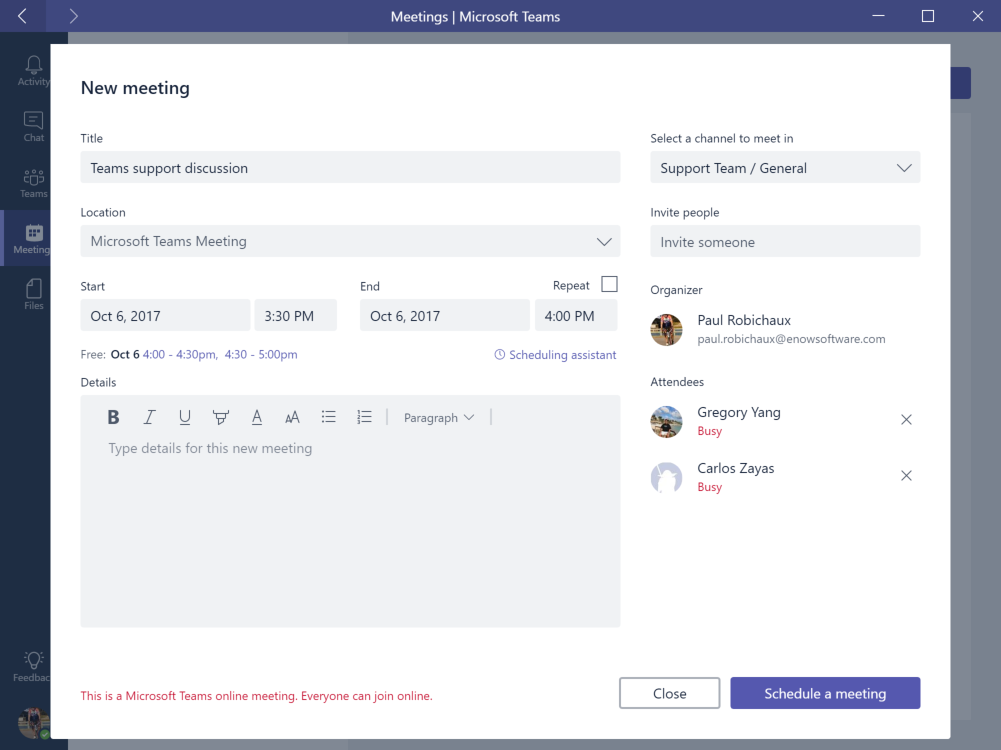Apply bold formatting in Details toolbar
Screen dimensions: 1001x750
pyautogui.click(x=113, y=417)
